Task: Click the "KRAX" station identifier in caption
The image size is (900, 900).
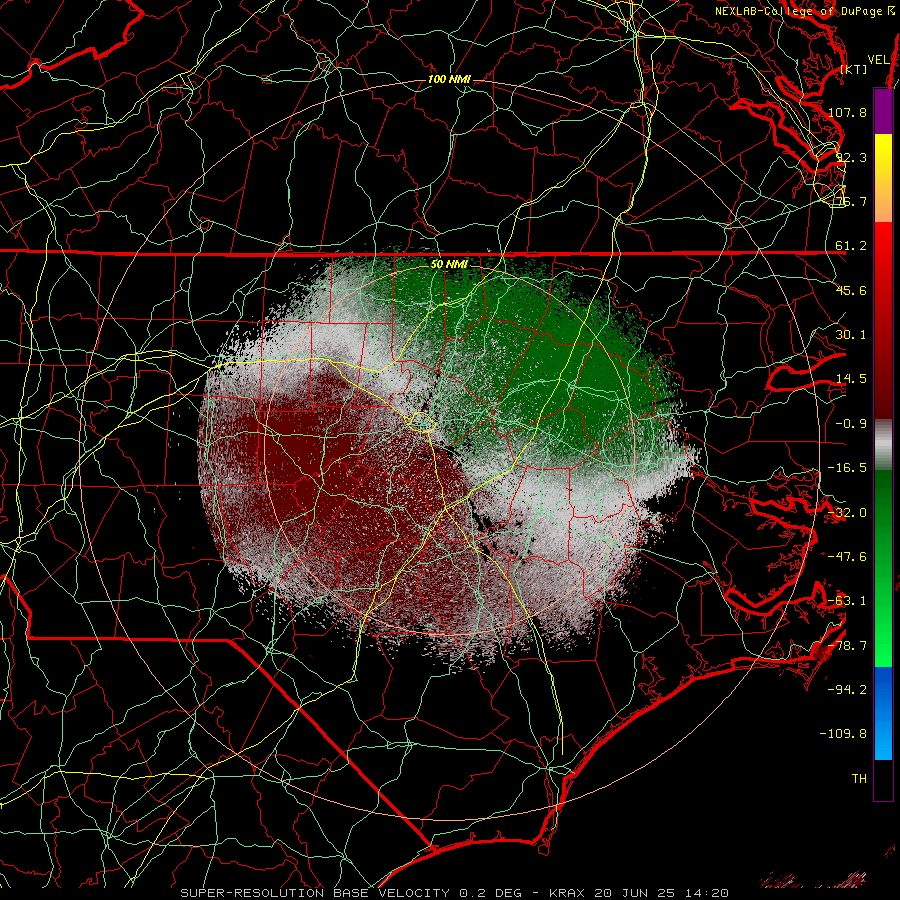Action: click(567, 893)
